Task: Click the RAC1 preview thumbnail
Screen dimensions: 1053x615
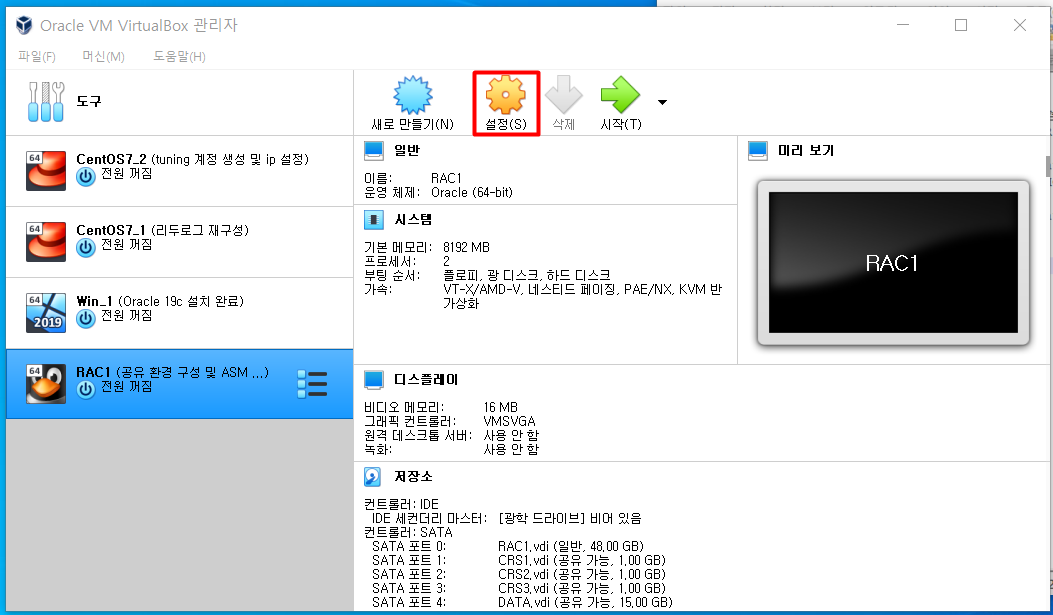Action: pyautogui.click(x=893, y=263)
